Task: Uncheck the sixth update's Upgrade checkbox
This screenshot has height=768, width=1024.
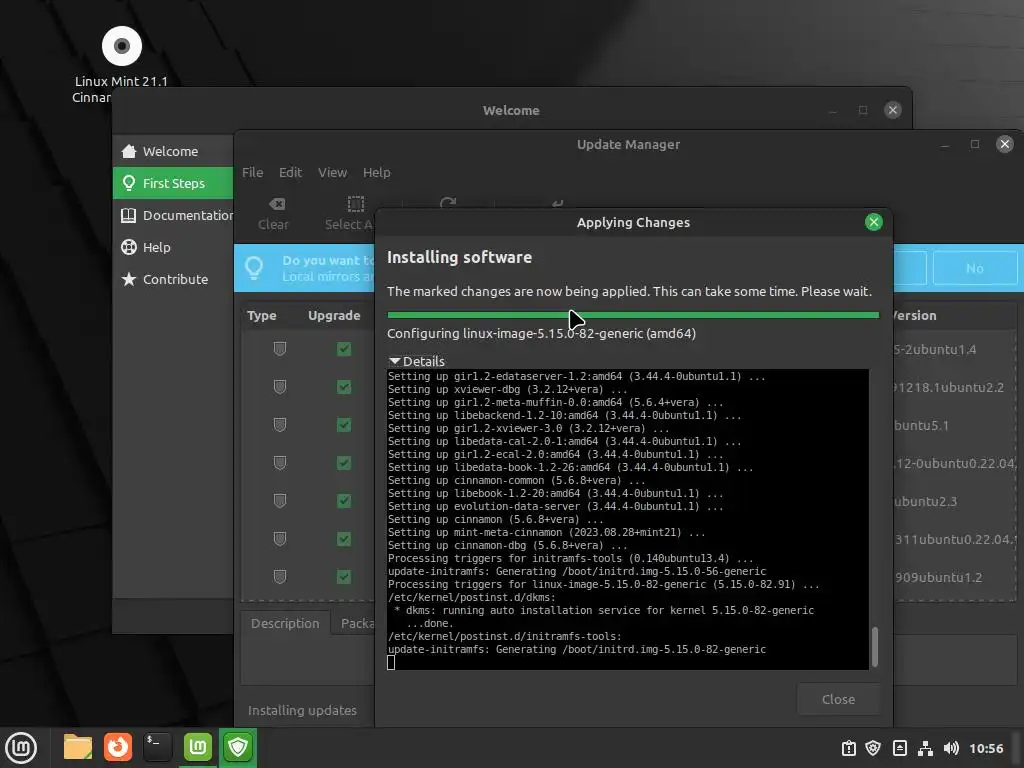Action: pyautogui.click(x=344, y=539)
